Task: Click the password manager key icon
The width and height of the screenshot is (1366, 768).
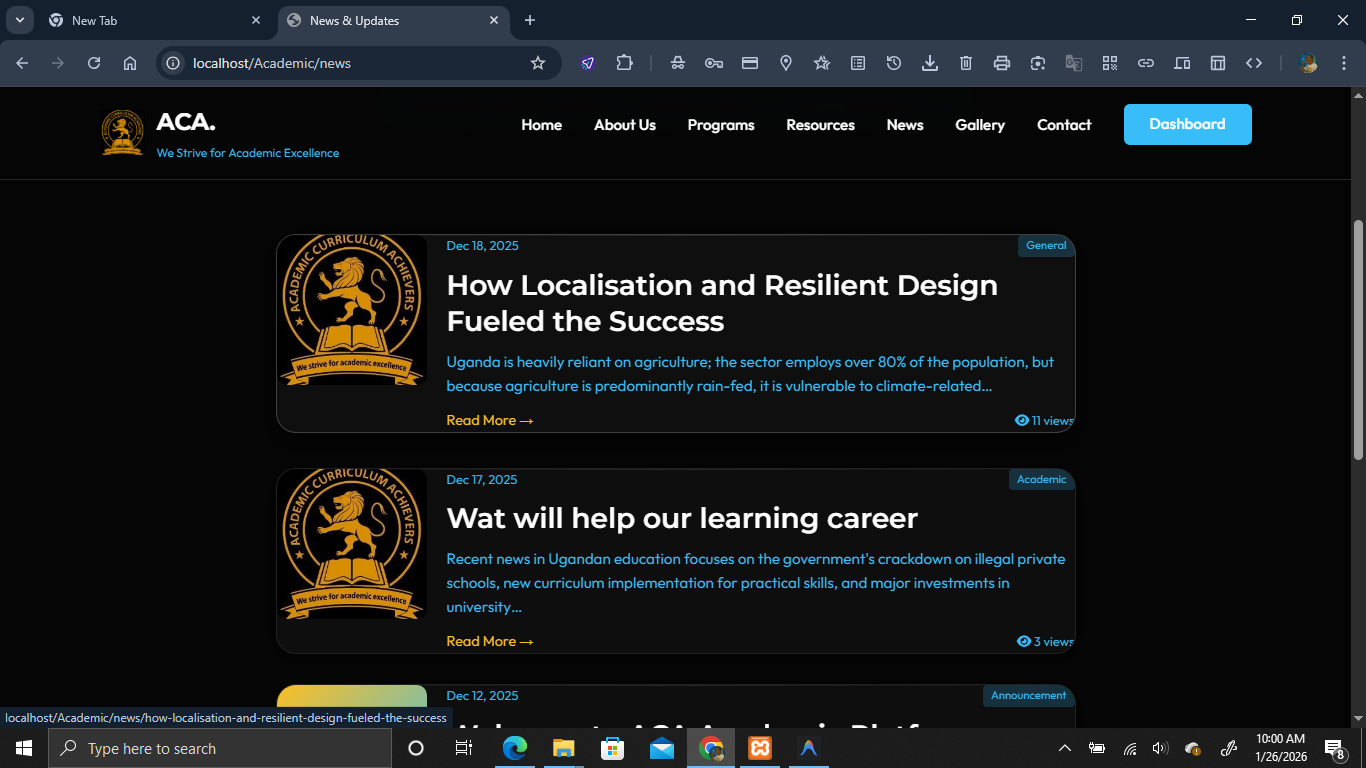Action: click(714, 63)
